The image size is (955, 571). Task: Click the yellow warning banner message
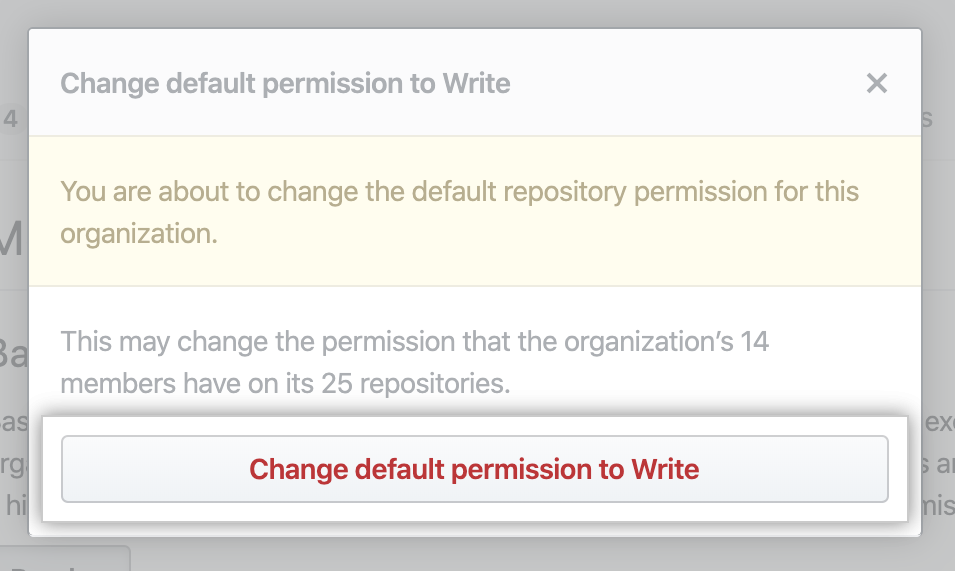tap(459, 211)
